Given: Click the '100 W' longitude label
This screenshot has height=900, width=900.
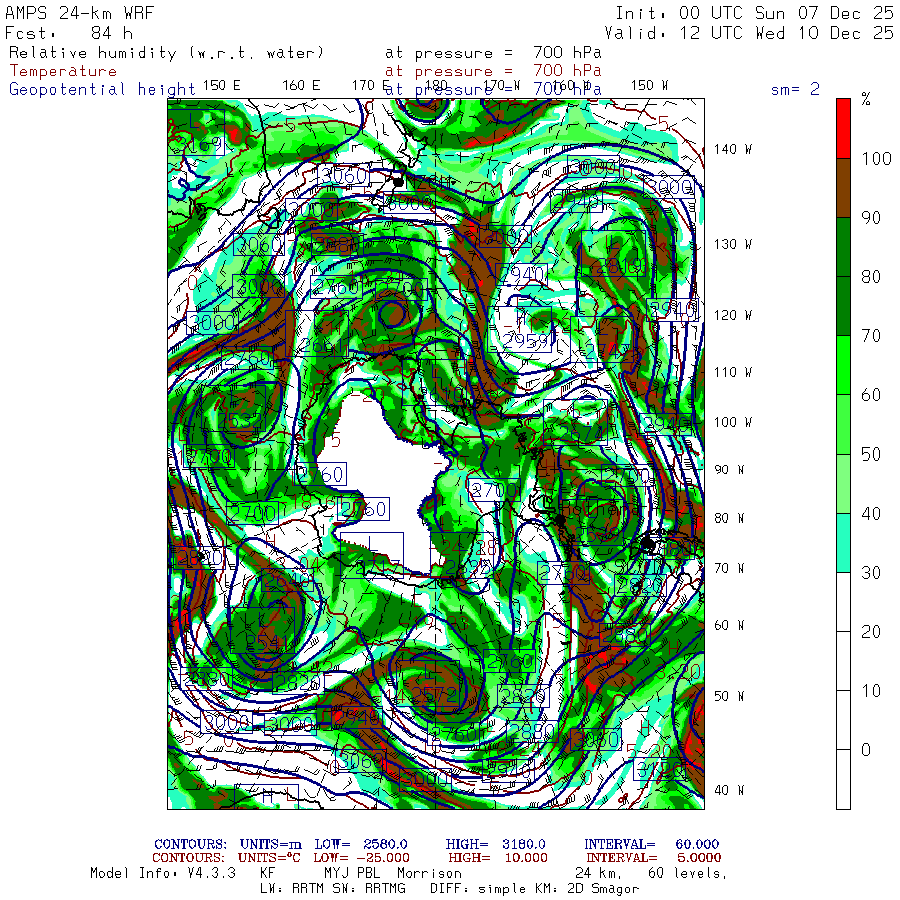Looking at the screenshot, I should click(733, 422).
